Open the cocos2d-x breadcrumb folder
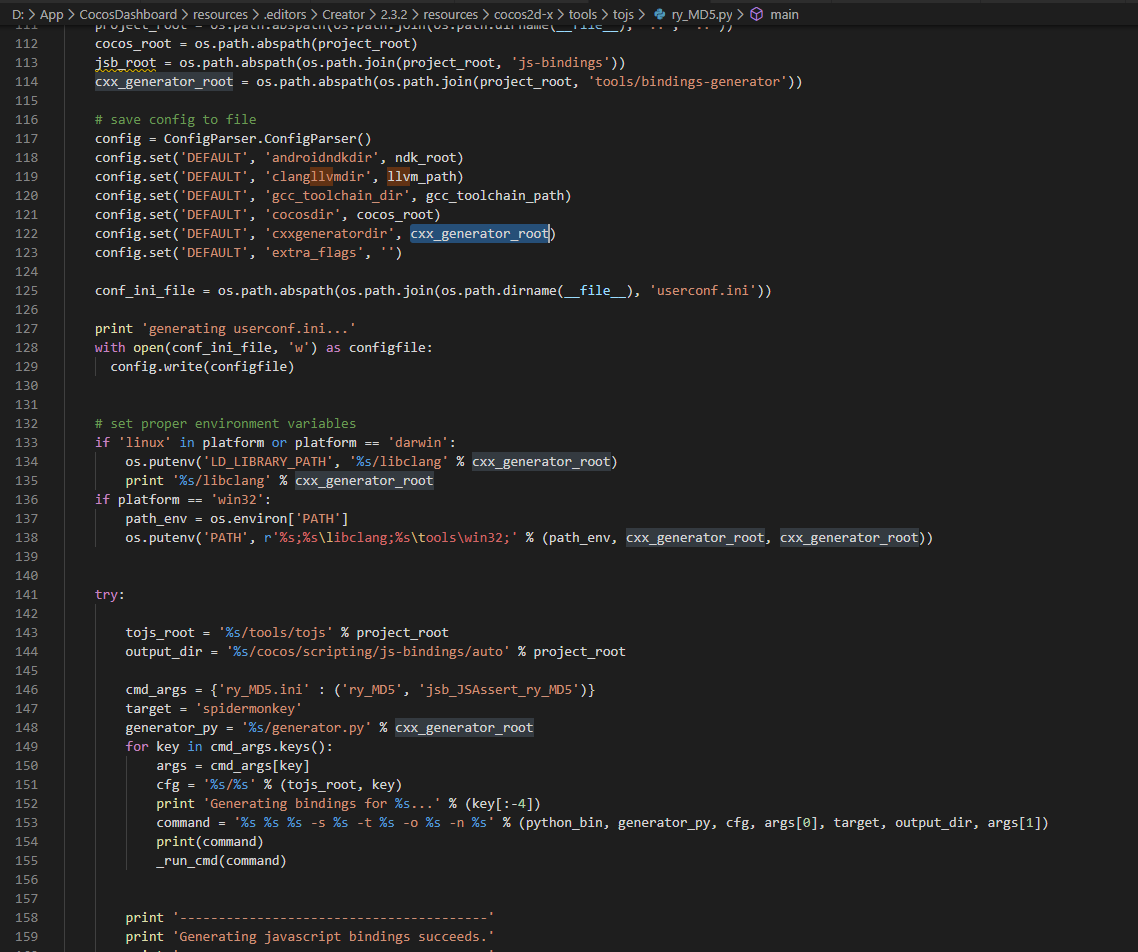The height and width of the screenshot is (952, 1138). 523,15
